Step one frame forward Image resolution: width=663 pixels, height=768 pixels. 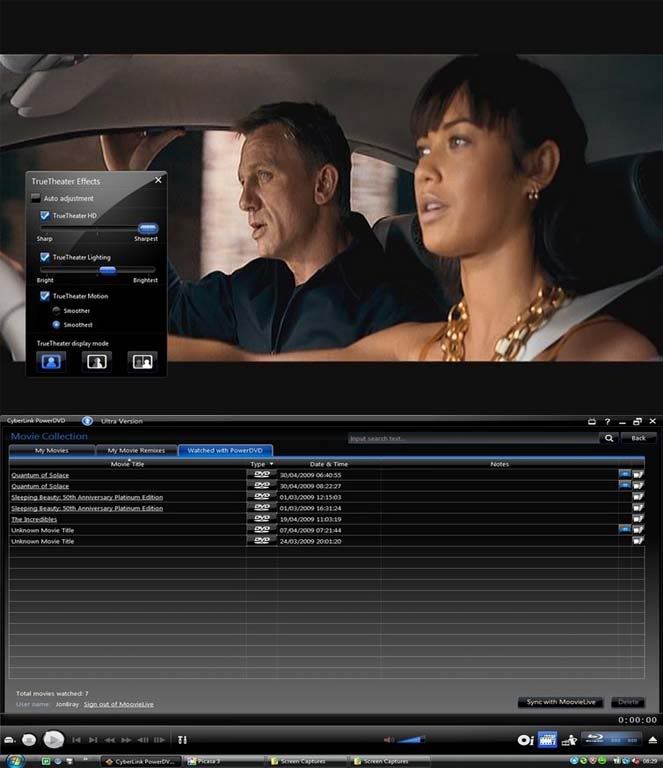[160, 740]
